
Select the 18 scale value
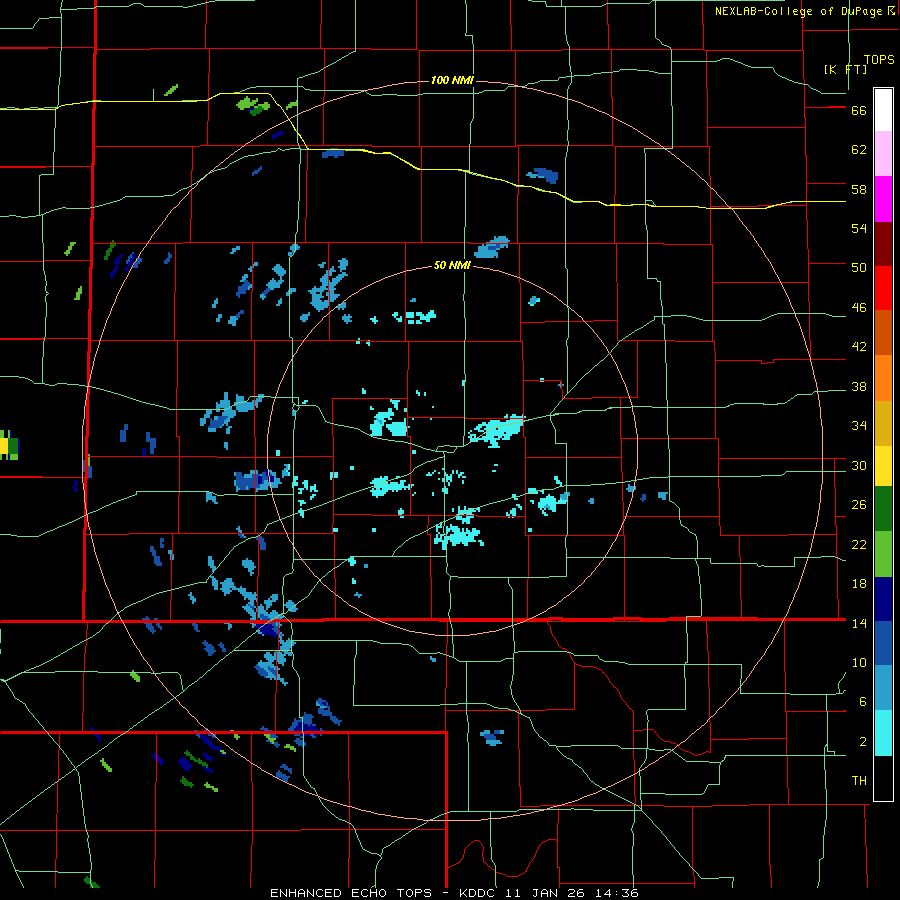(x=859, y=584)
